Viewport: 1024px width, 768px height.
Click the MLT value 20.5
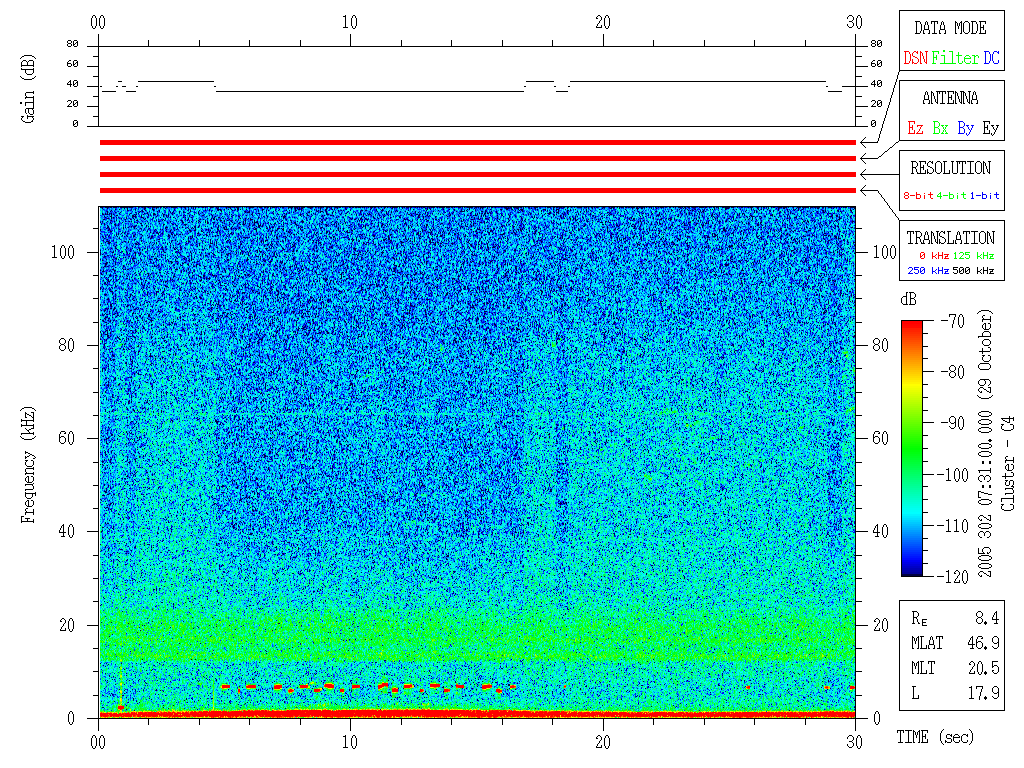click(x=983, y=668)
